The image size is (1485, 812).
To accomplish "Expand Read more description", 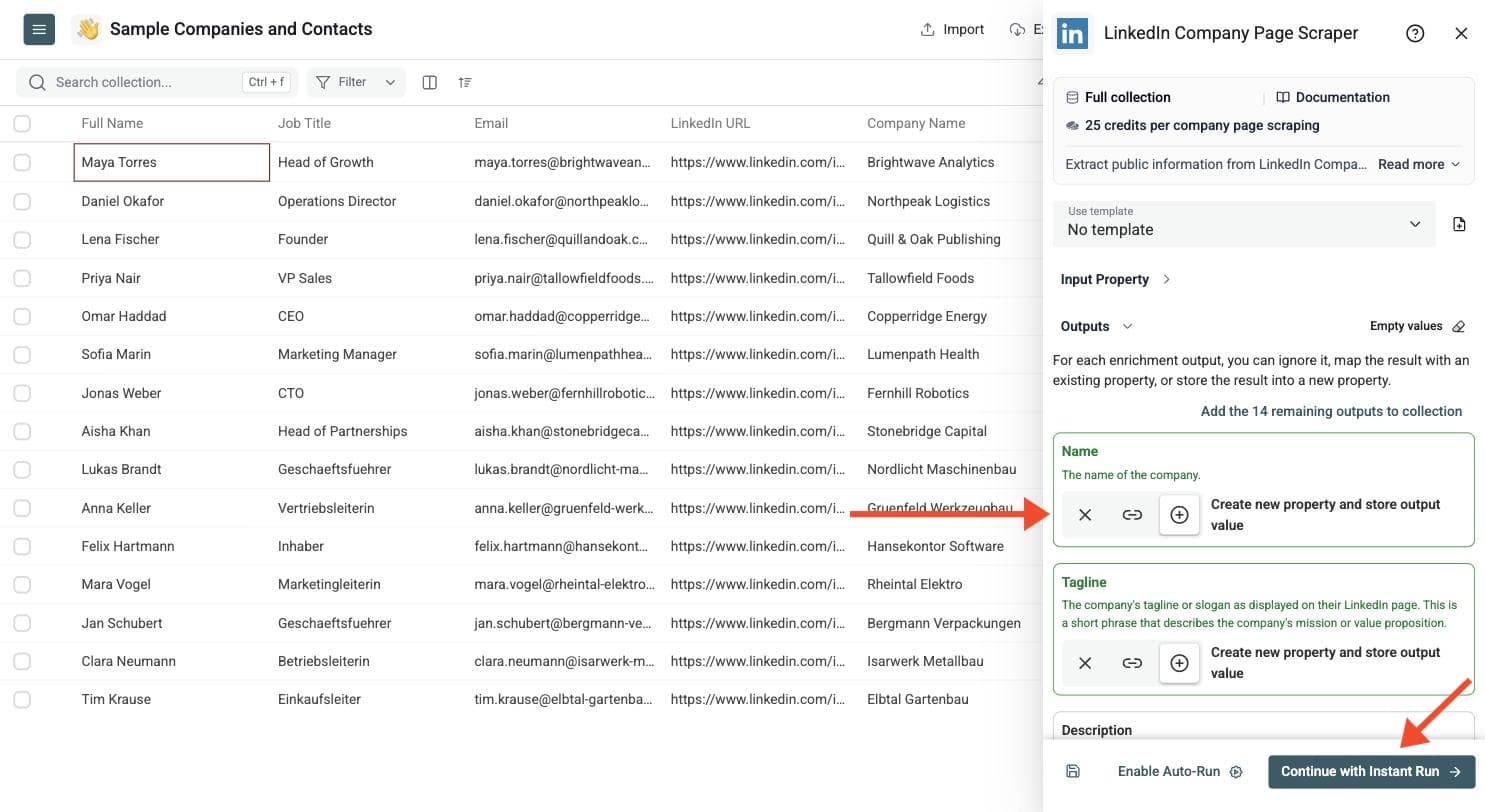I will 1419,164.
